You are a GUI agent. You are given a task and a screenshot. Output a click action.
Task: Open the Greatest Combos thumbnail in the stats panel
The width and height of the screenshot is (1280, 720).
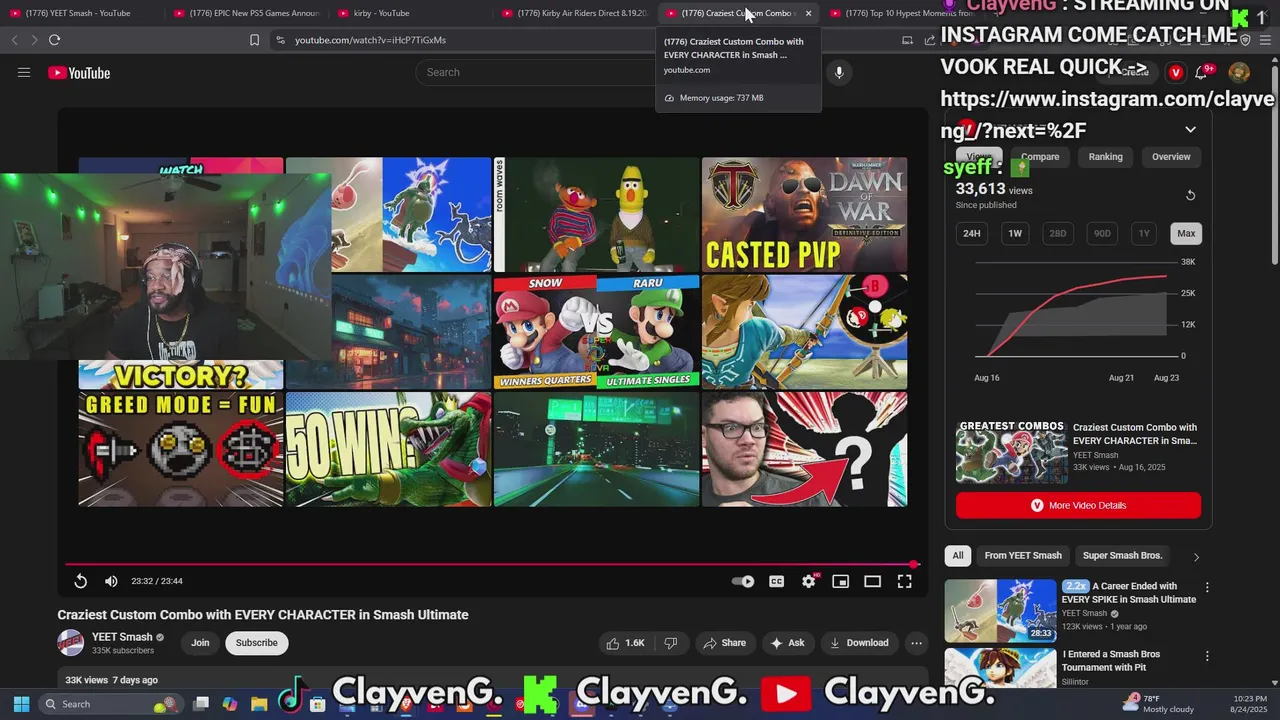click(1011, 452)
